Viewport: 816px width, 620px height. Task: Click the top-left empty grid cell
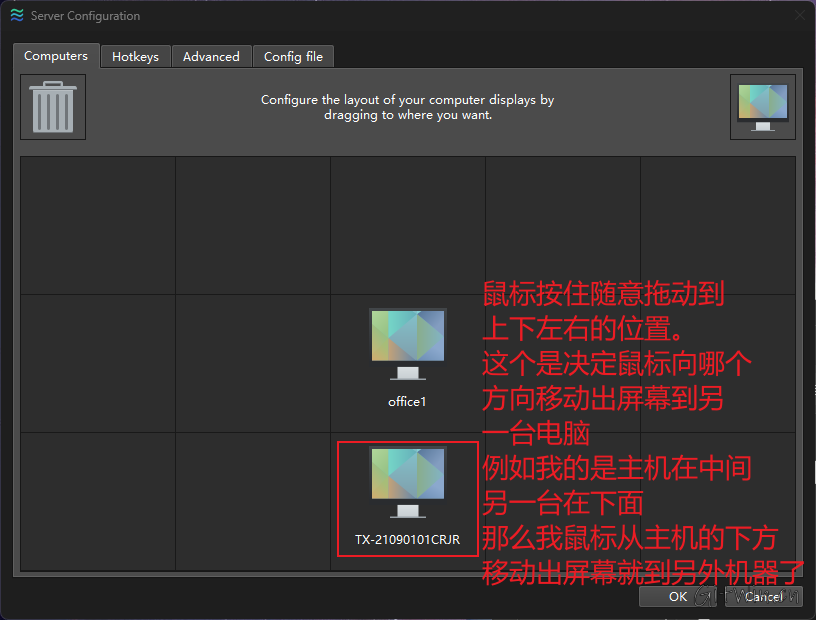tap(98, 225)
